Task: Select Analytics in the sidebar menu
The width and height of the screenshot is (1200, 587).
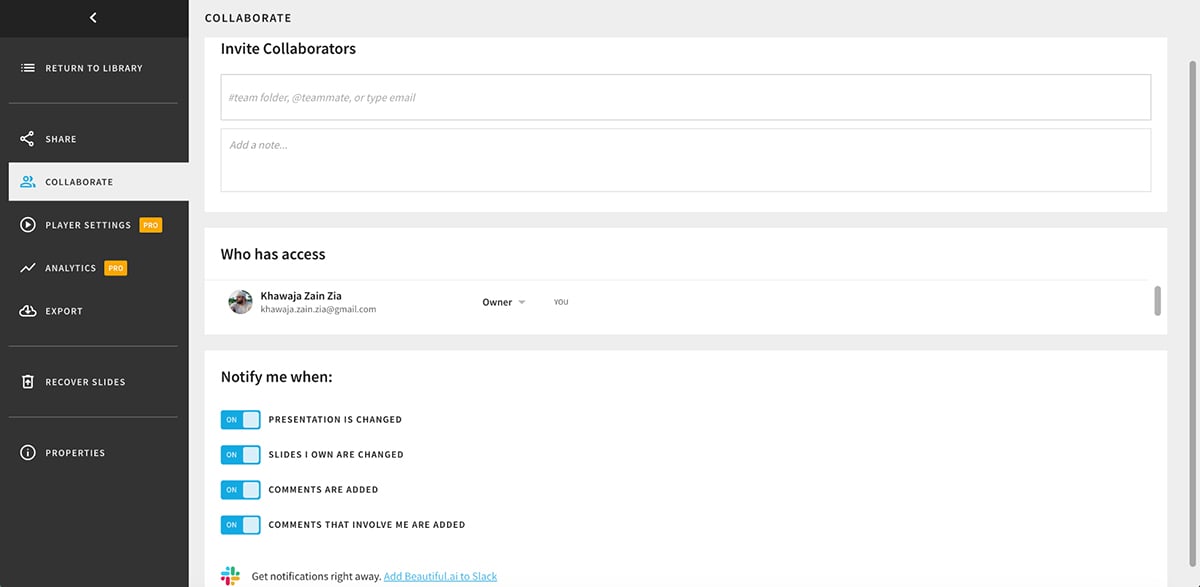Action: click(x=70, y=268)
